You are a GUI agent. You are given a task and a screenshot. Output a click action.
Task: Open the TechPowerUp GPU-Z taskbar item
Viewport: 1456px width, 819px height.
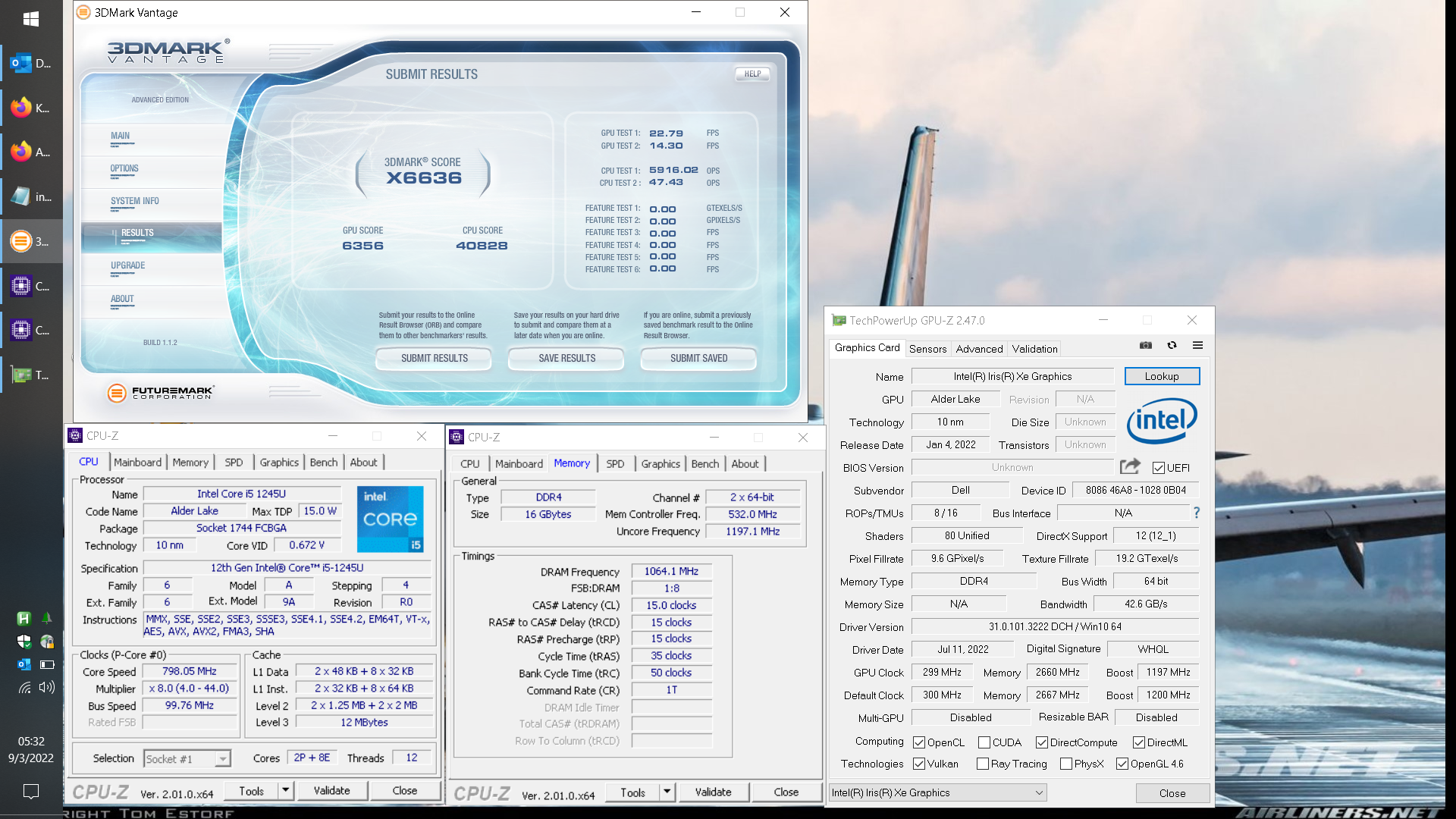(31, 375)
